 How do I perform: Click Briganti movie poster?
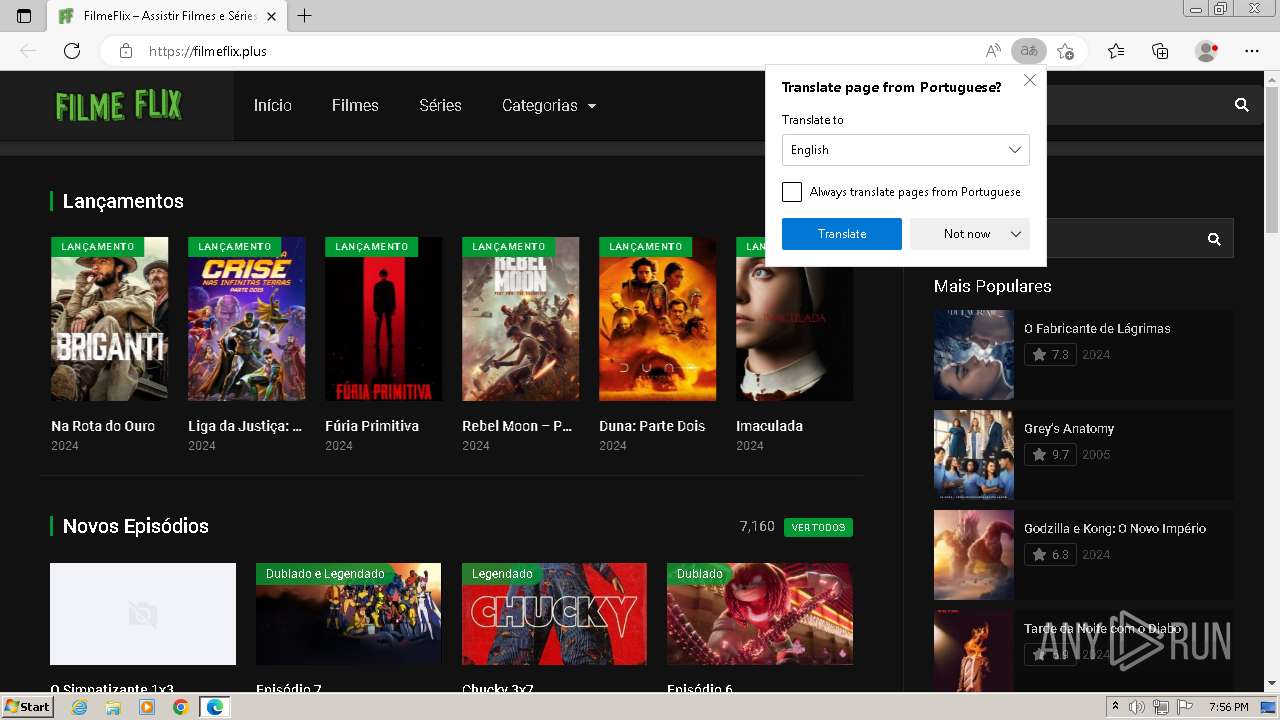coord(110,319)
